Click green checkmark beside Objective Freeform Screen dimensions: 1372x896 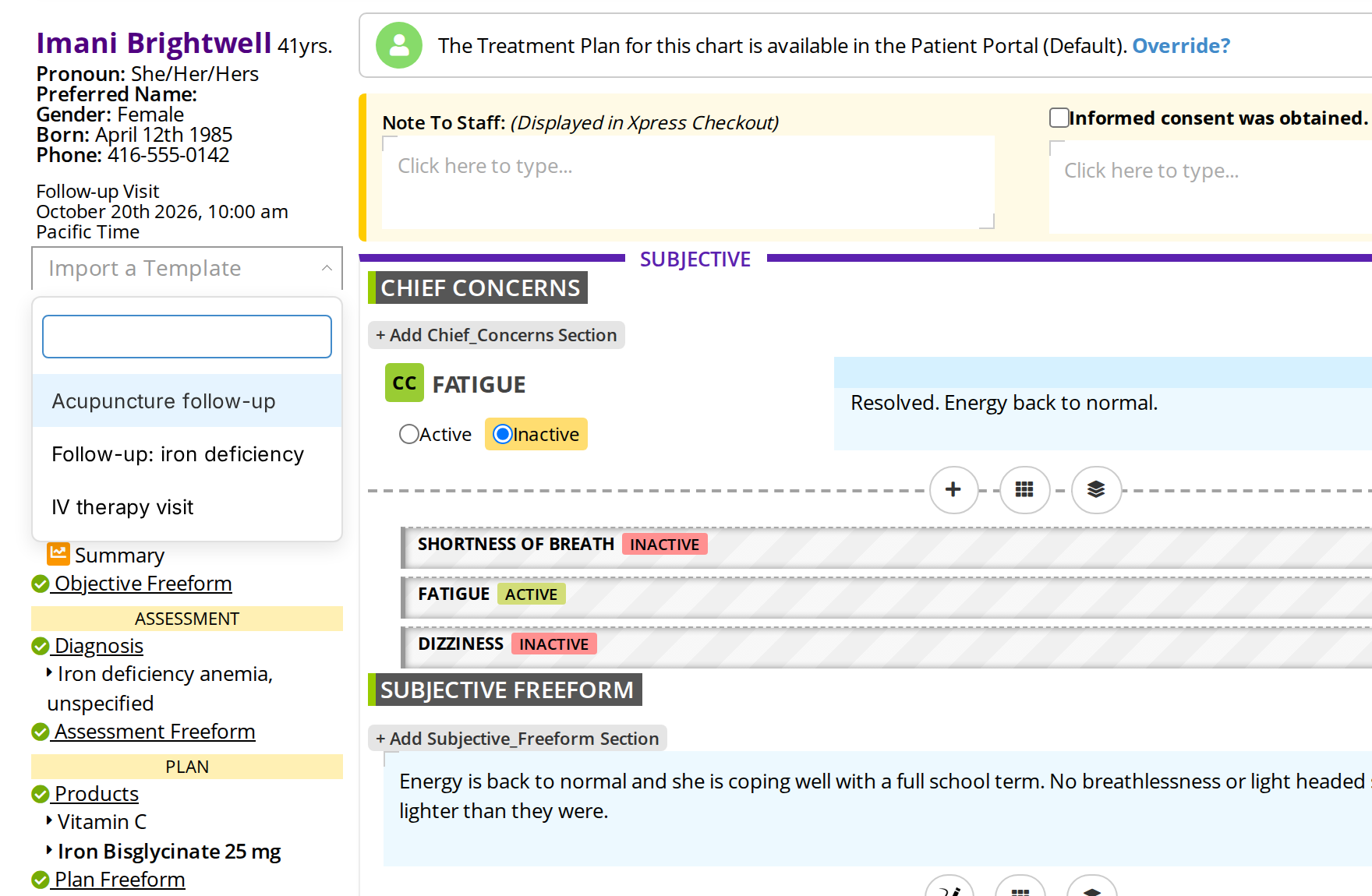tap(41, 584)
